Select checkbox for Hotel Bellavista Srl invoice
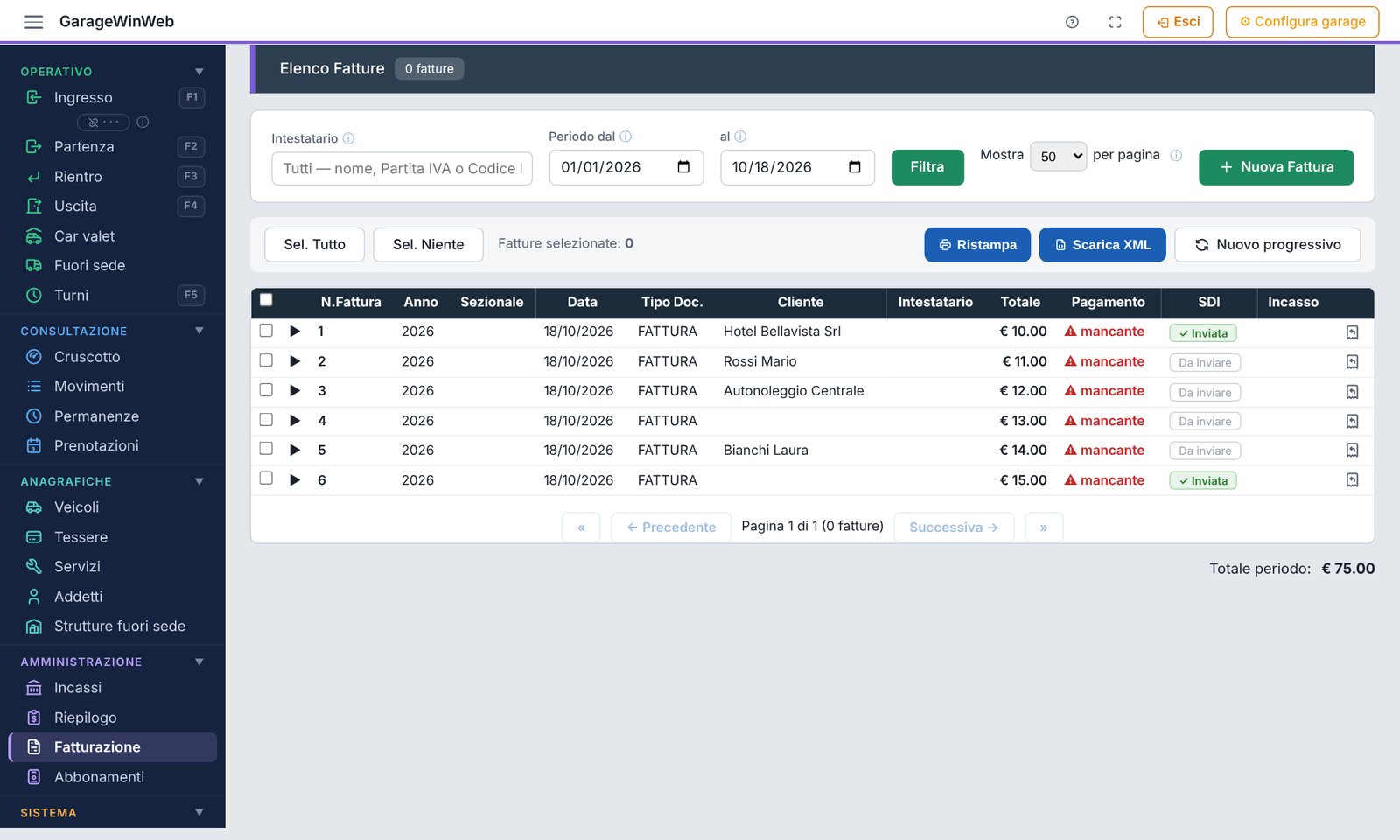This screenshot has width=1400, height=840. 266,331
